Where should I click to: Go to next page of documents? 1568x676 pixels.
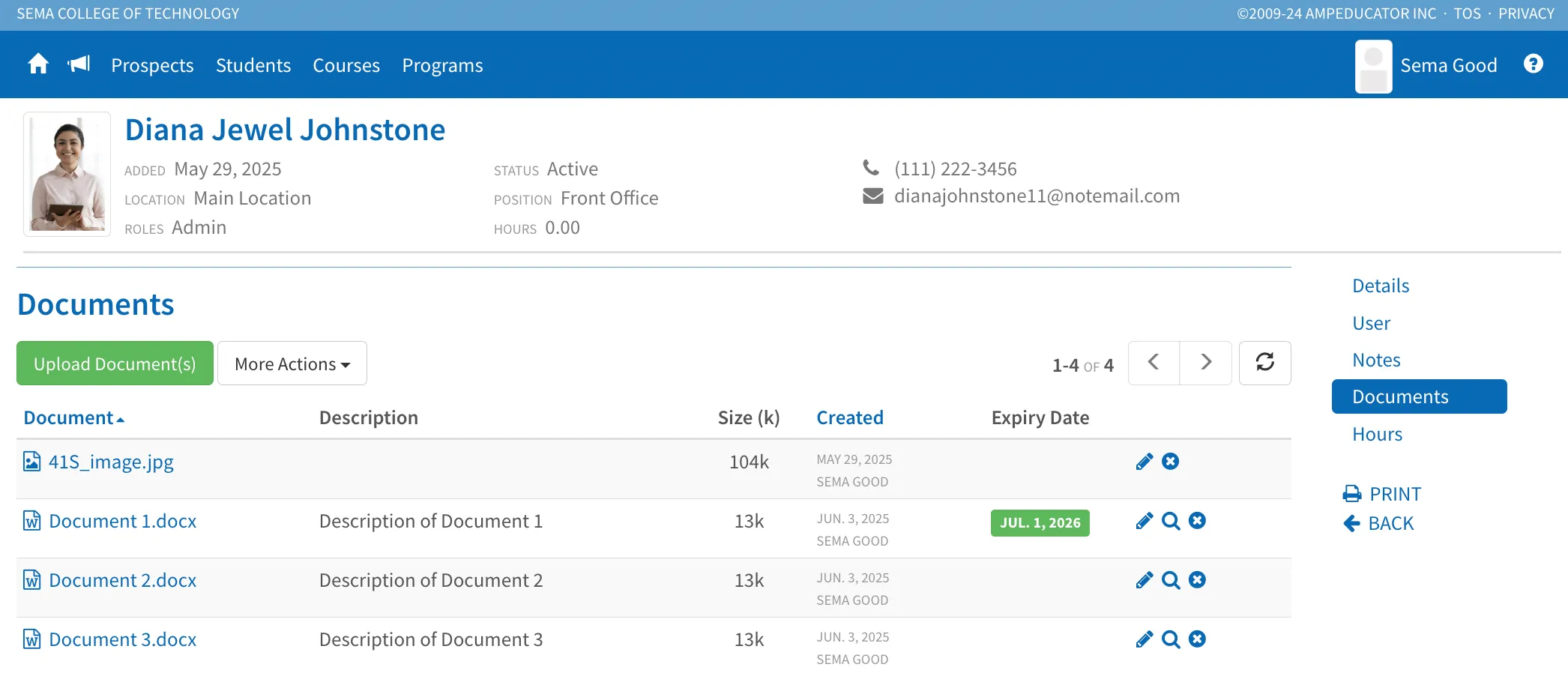pyautogui.click(x=1206, y=363)
